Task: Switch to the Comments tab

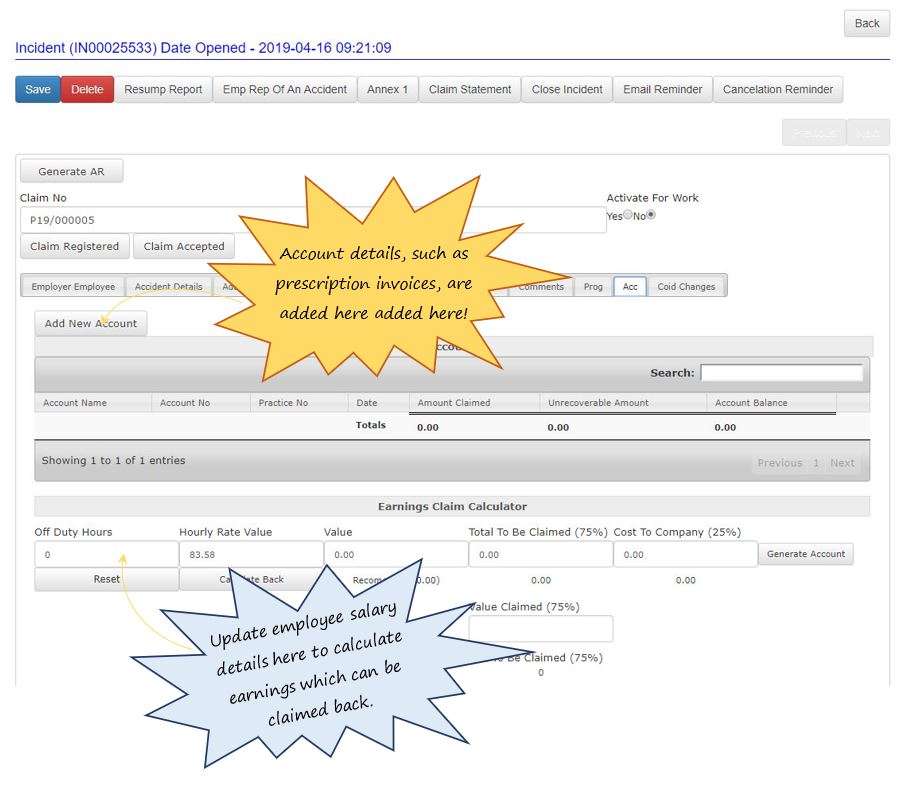Action: coord(540,286)
